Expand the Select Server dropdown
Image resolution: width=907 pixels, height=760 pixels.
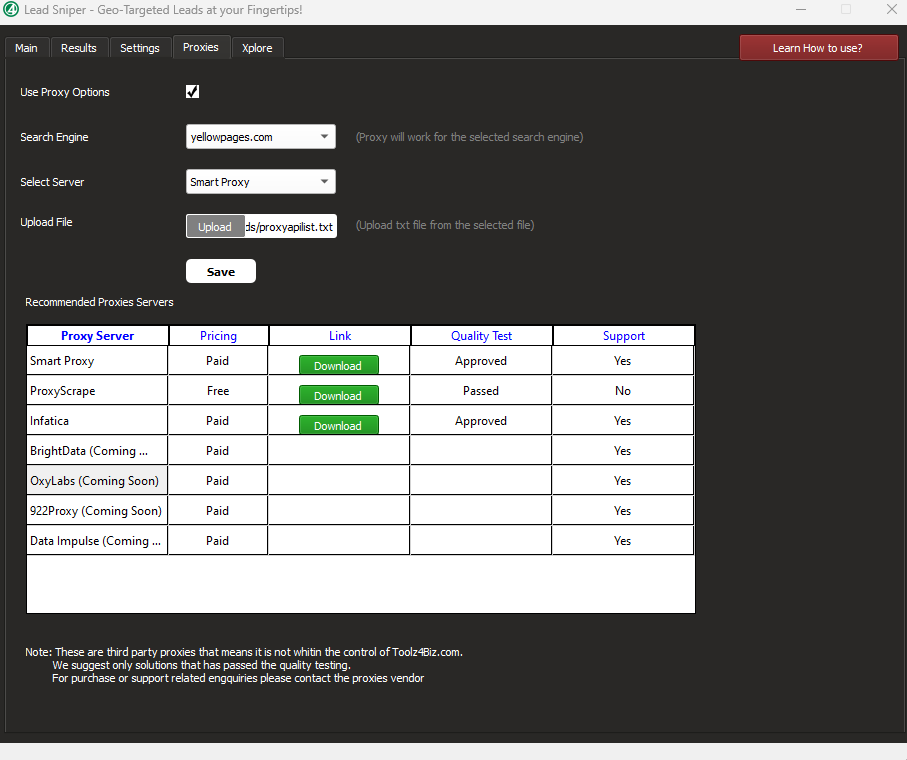pos(260,182)
